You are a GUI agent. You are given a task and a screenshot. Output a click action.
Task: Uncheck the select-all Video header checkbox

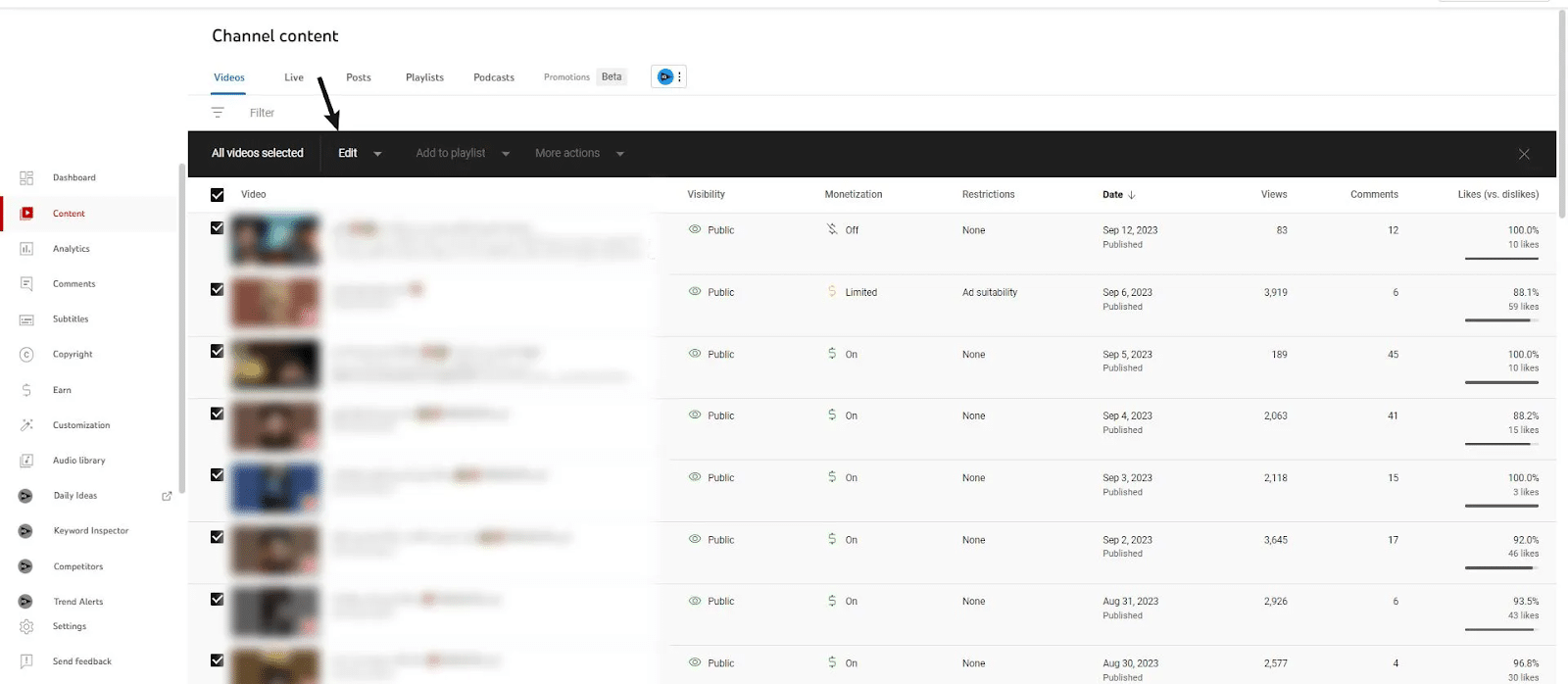(218, 195)
